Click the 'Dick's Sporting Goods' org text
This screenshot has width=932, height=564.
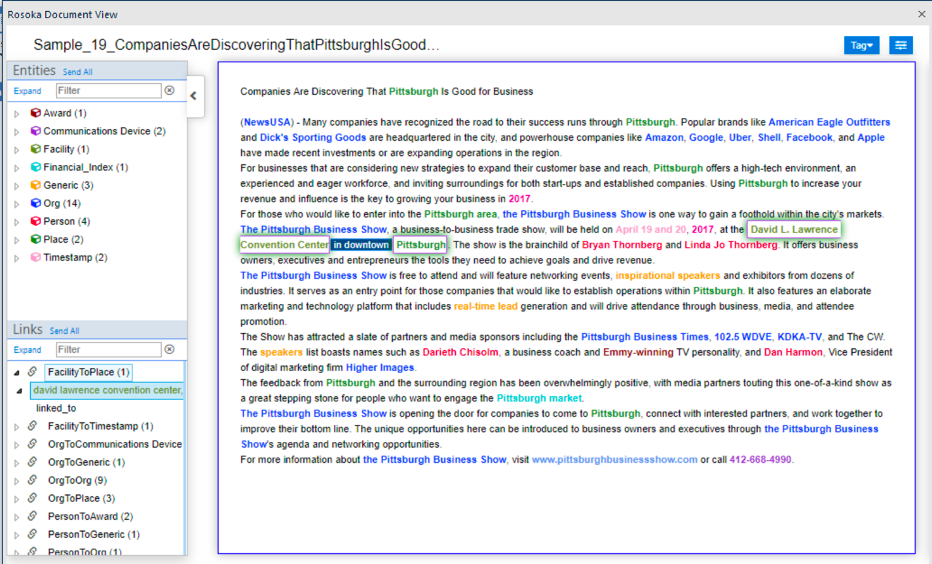[x=313, y=137]
